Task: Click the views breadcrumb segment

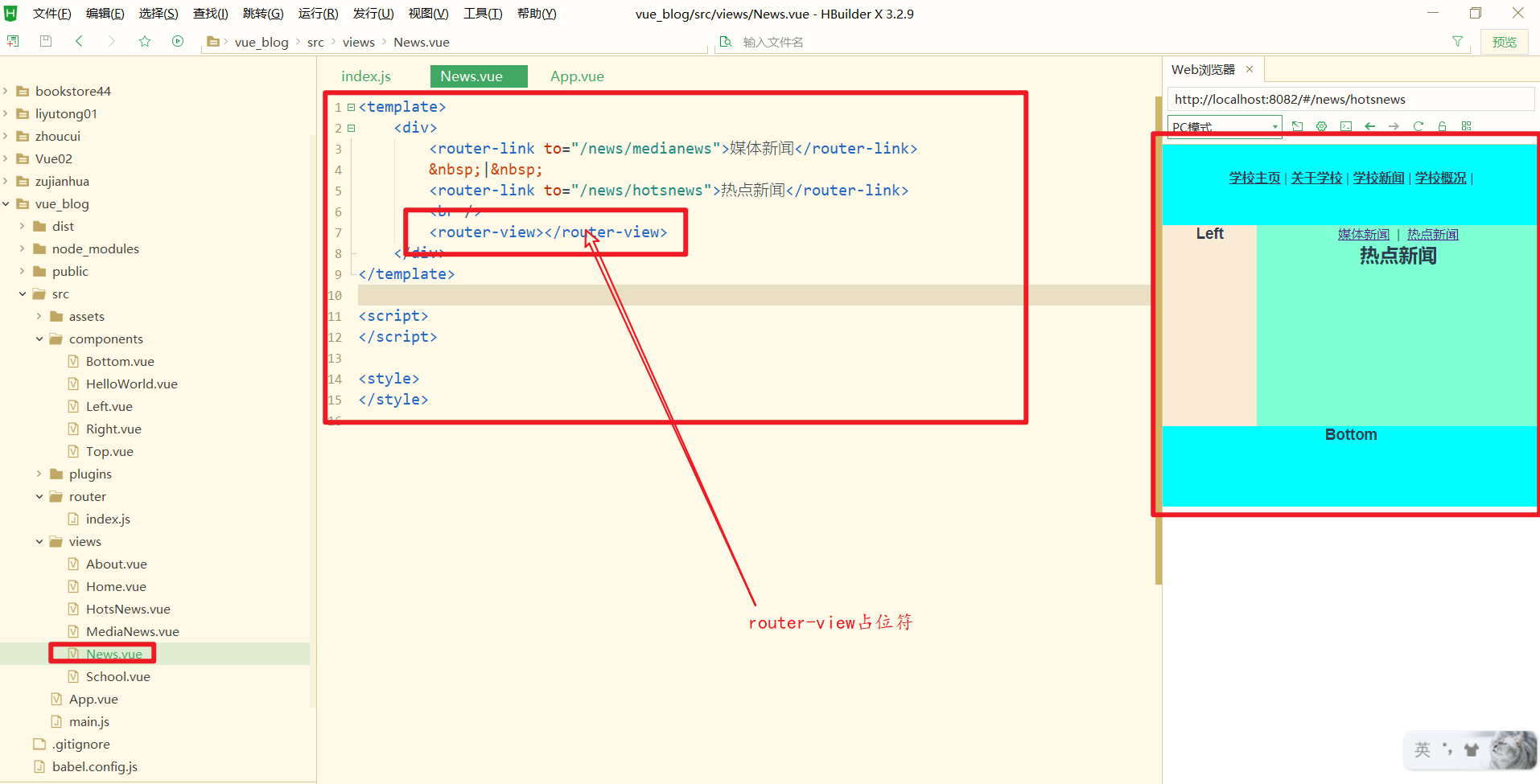Action: click(358, 42)
